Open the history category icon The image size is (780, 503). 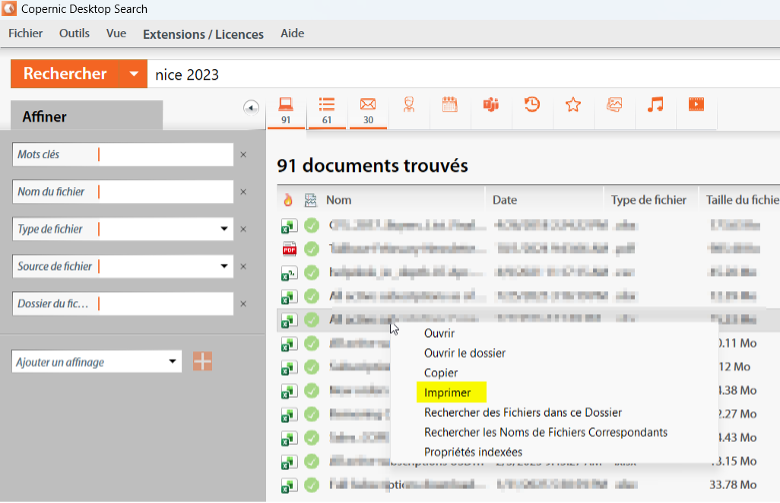[533, 105]
